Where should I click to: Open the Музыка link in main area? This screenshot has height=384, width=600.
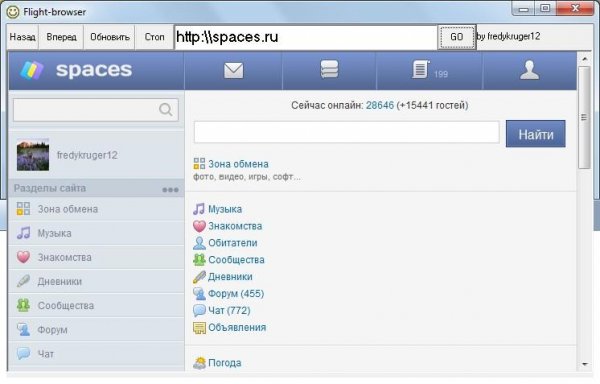(225, 209)
